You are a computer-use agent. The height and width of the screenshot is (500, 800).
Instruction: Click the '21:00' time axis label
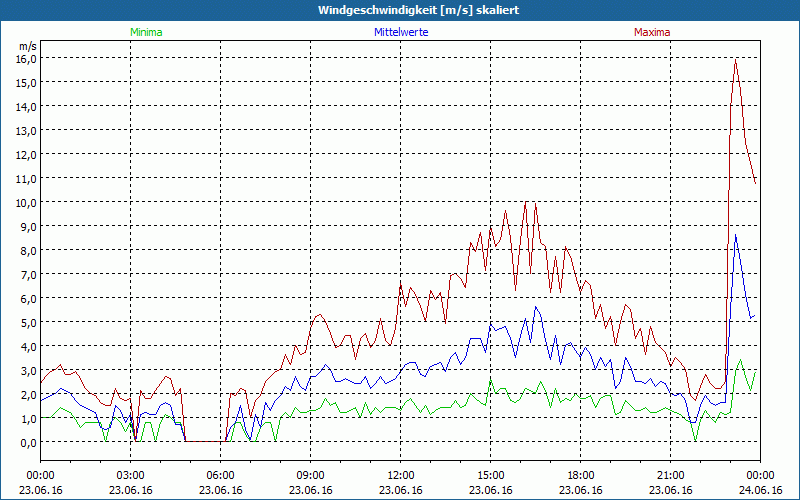tap(670, 476)
